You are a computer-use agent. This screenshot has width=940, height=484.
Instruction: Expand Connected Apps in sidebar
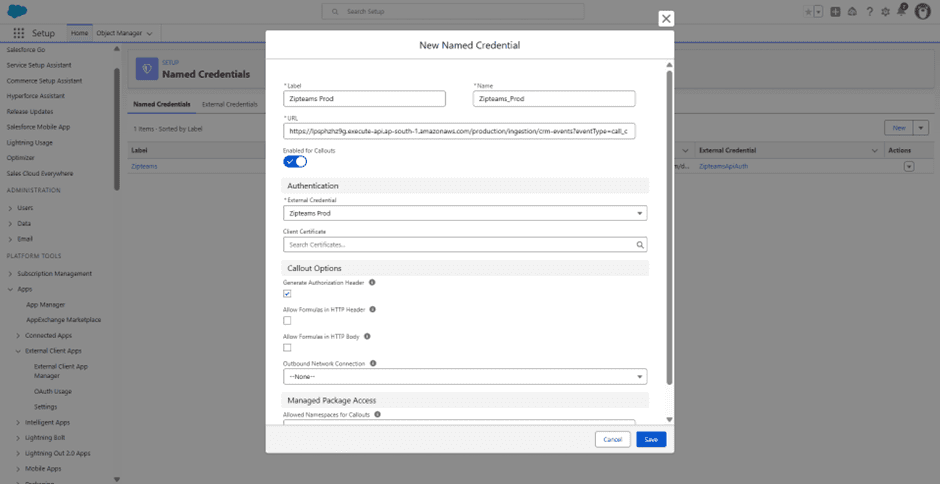coord(18,335)
